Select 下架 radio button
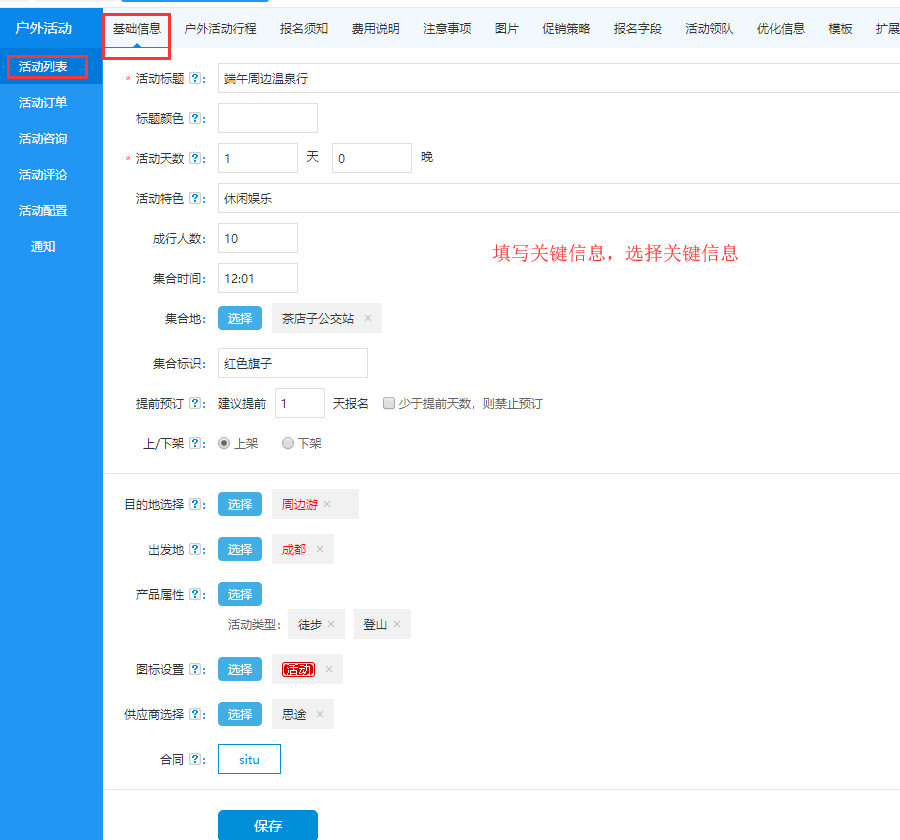Screen dimensions: 900x840 [288, 443]
